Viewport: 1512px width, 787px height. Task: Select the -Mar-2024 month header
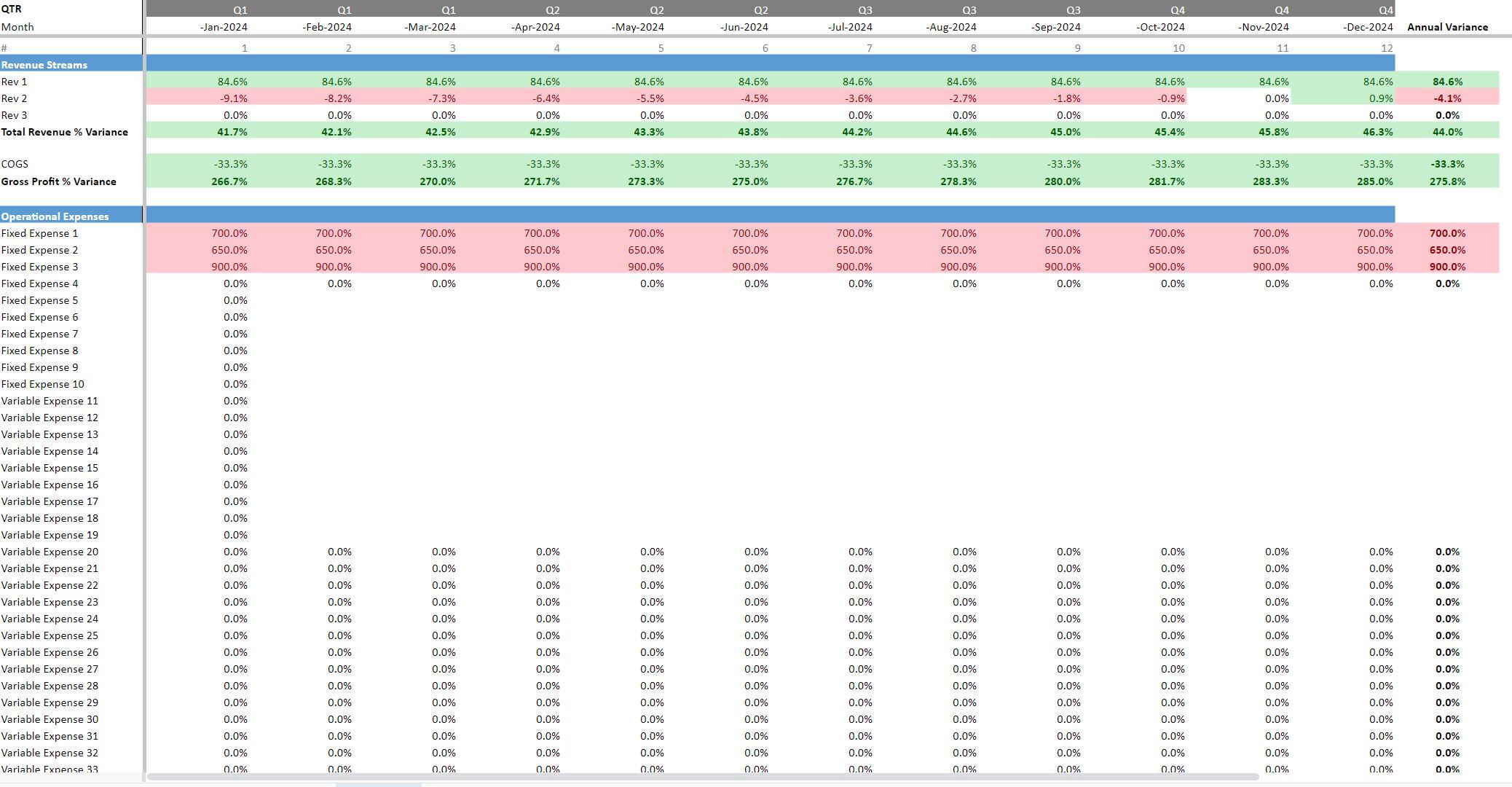[430, 27]
